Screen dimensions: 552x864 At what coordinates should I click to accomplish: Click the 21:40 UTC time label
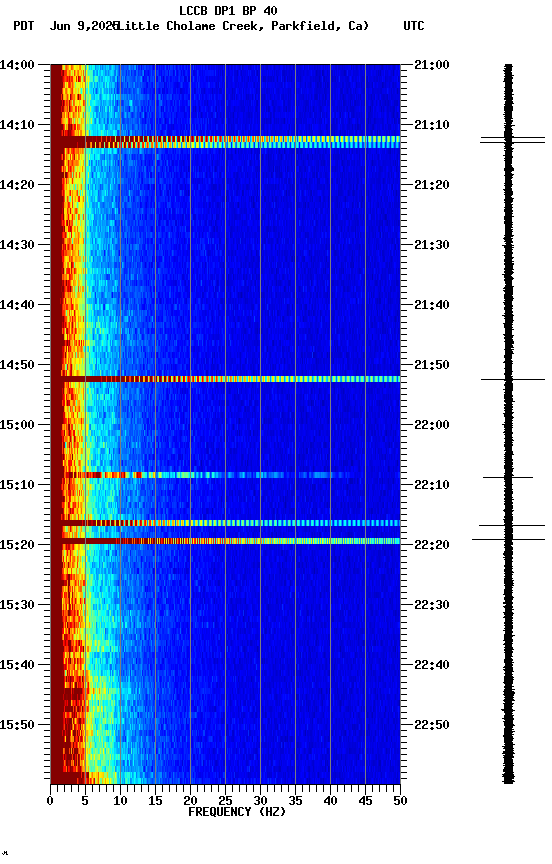pyautogui.click(x=432, y=305)
